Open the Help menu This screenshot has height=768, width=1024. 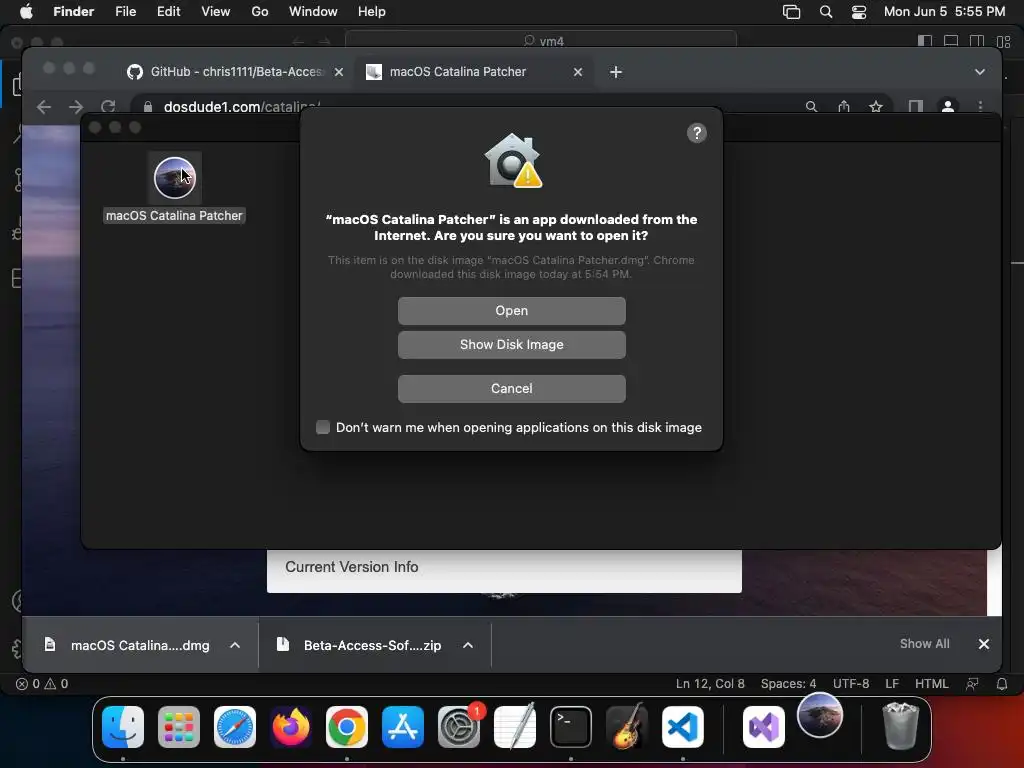372,12
